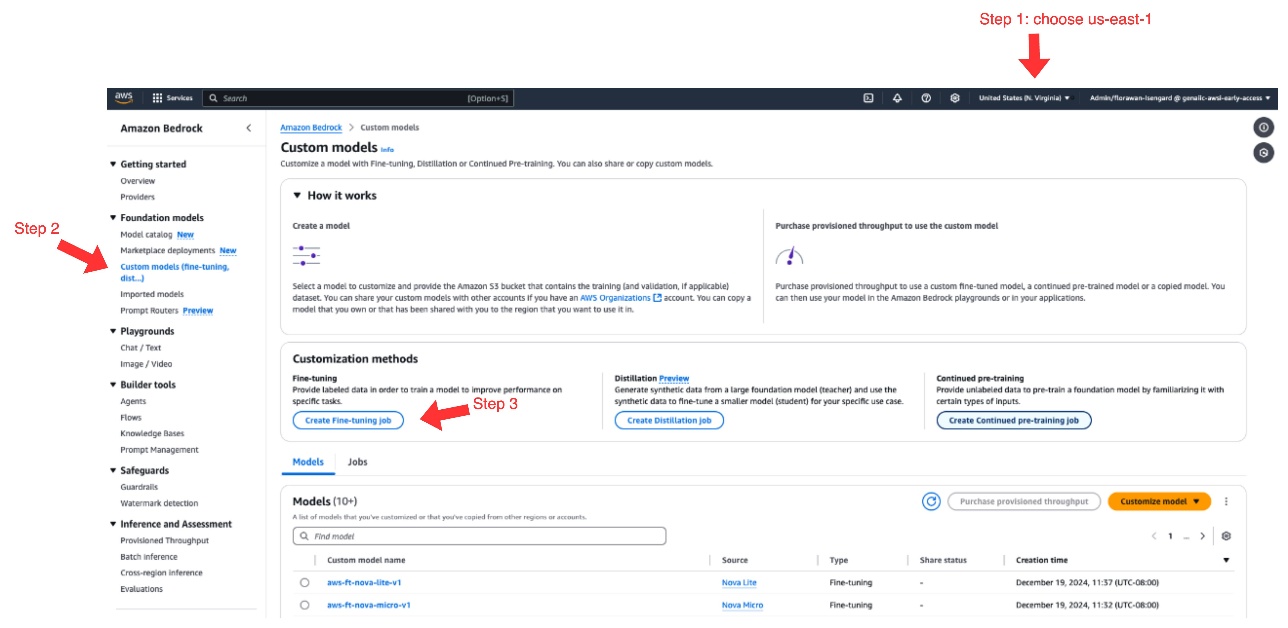
Task: Open Batch inference in the sidebar
Action: point(148,556)
